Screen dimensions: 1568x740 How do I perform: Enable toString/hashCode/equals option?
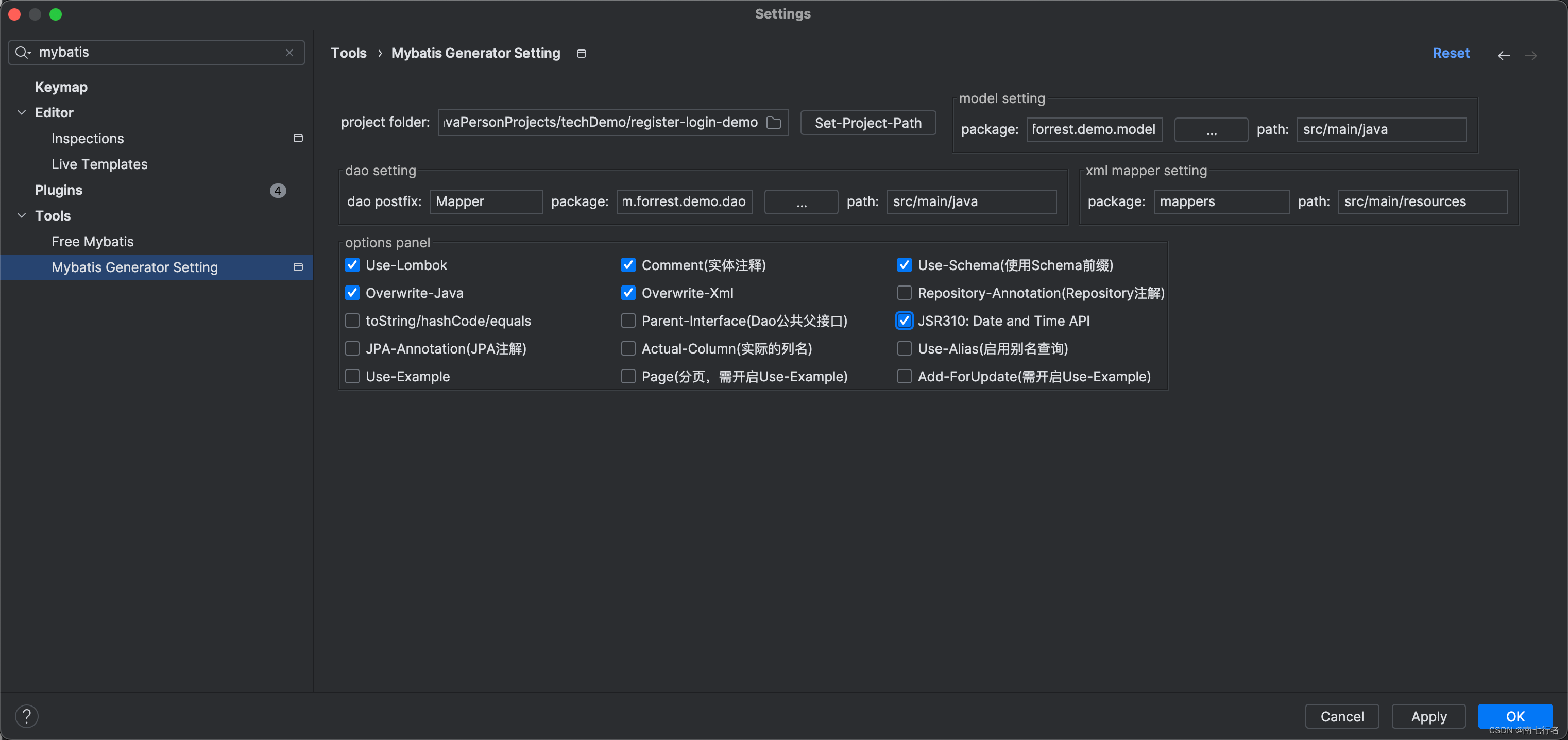click(x=352, y=321)
